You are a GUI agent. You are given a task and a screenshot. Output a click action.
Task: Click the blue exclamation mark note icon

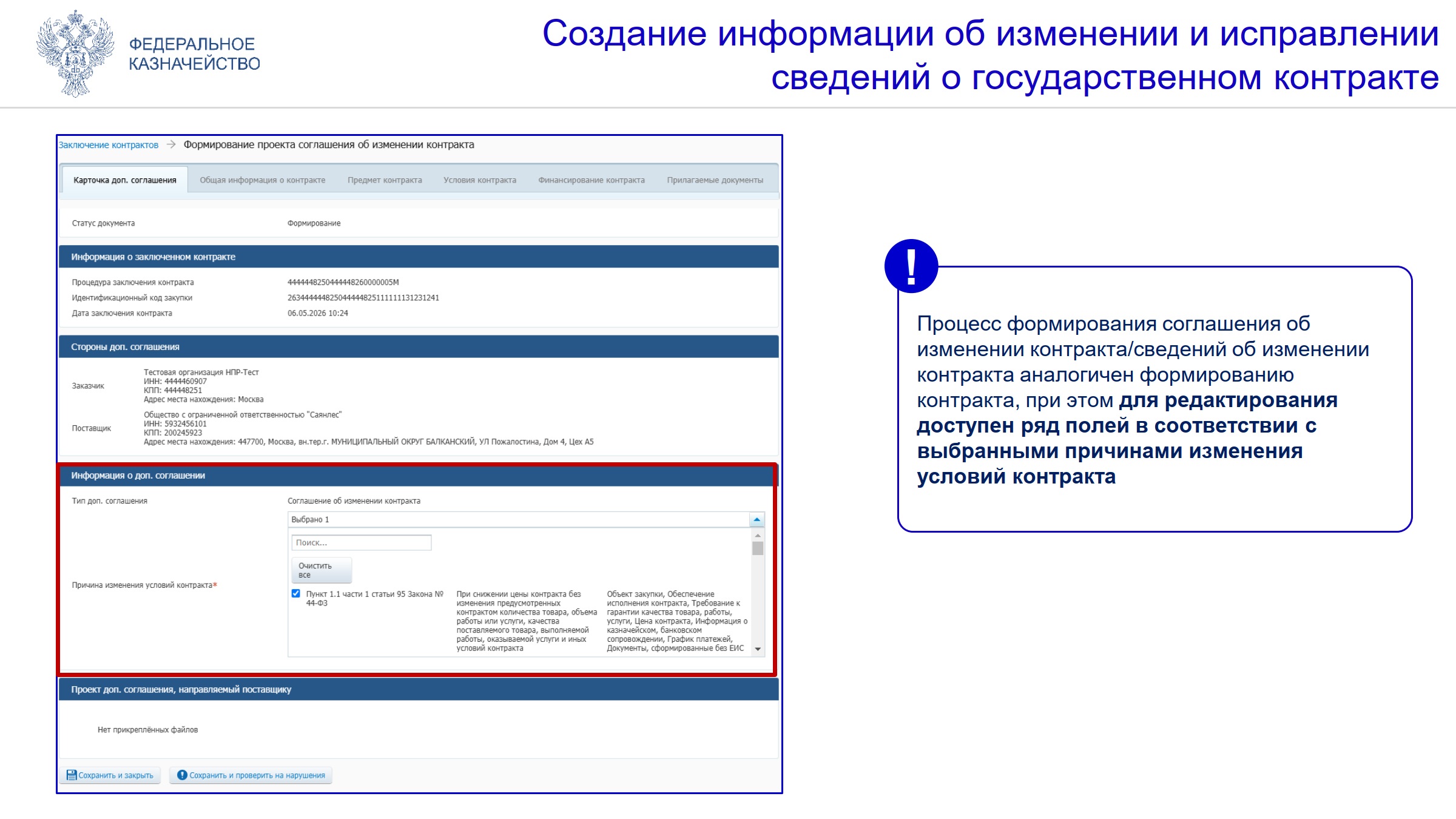coord(911,266)
